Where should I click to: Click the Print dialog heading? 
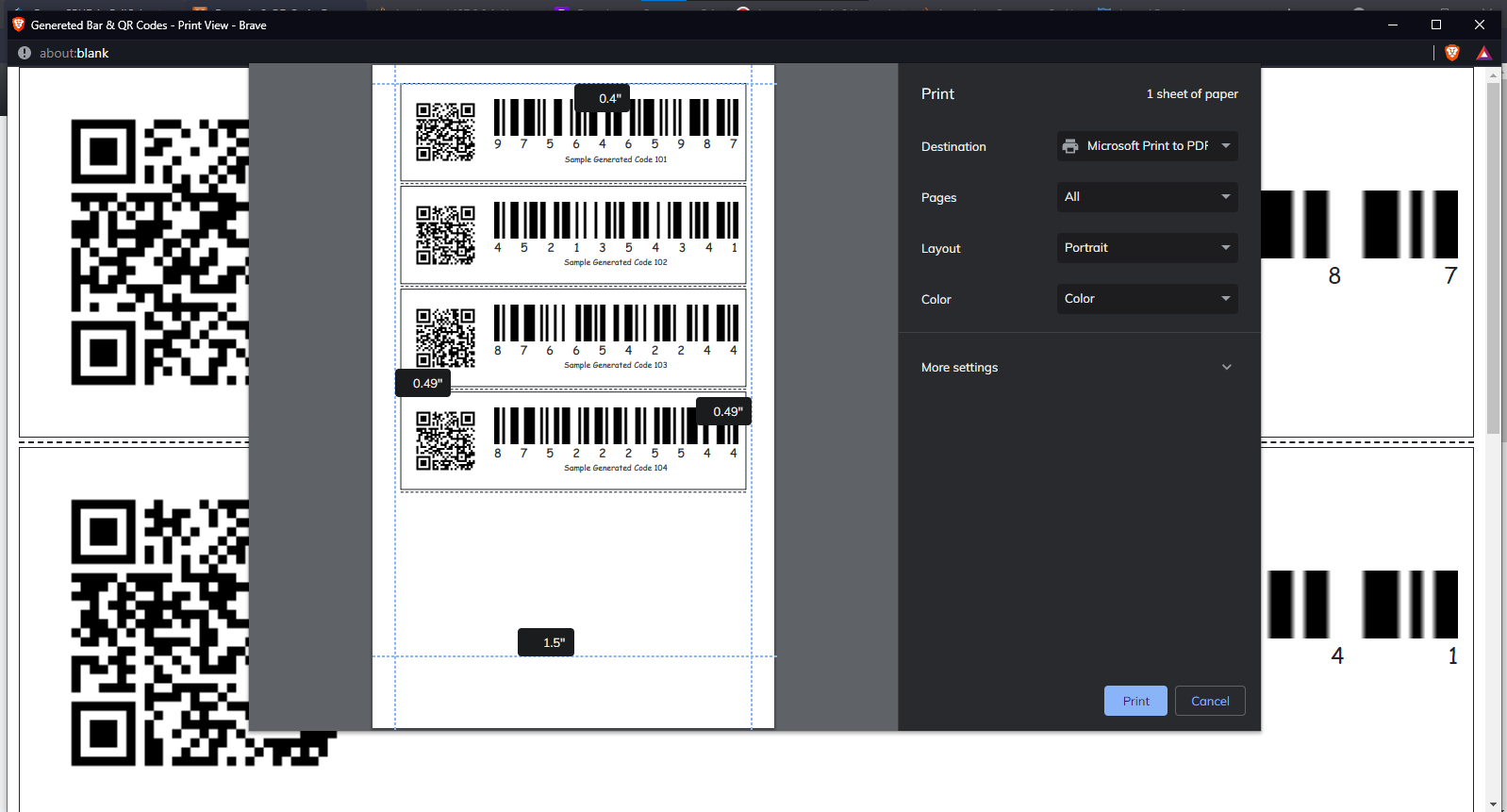click(x=937, y=93)
